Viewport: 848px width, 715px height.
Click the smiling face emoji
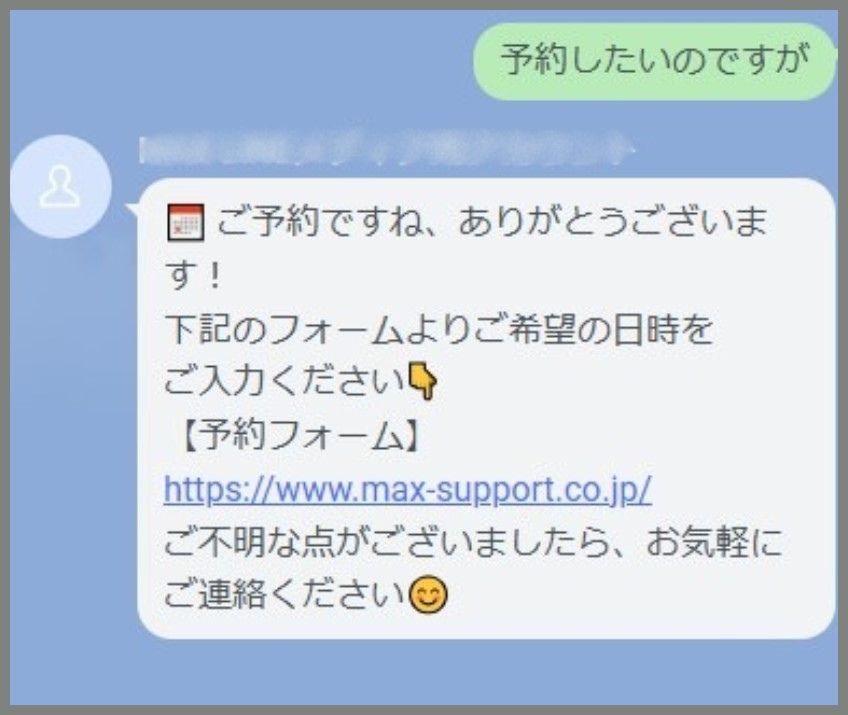428,595
